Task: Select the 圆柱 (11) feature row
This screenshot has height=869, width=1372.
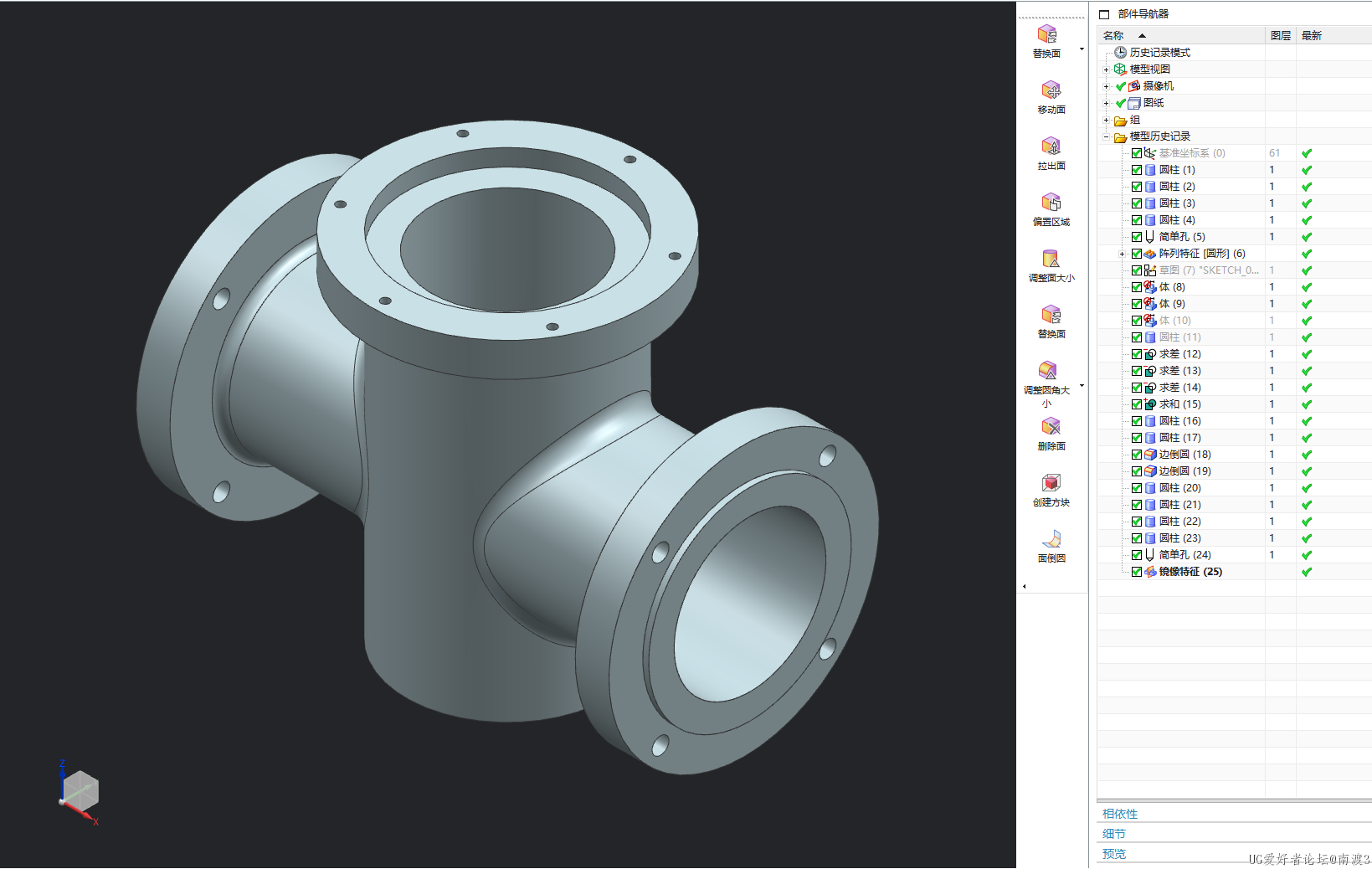Action: point(1234,337)
